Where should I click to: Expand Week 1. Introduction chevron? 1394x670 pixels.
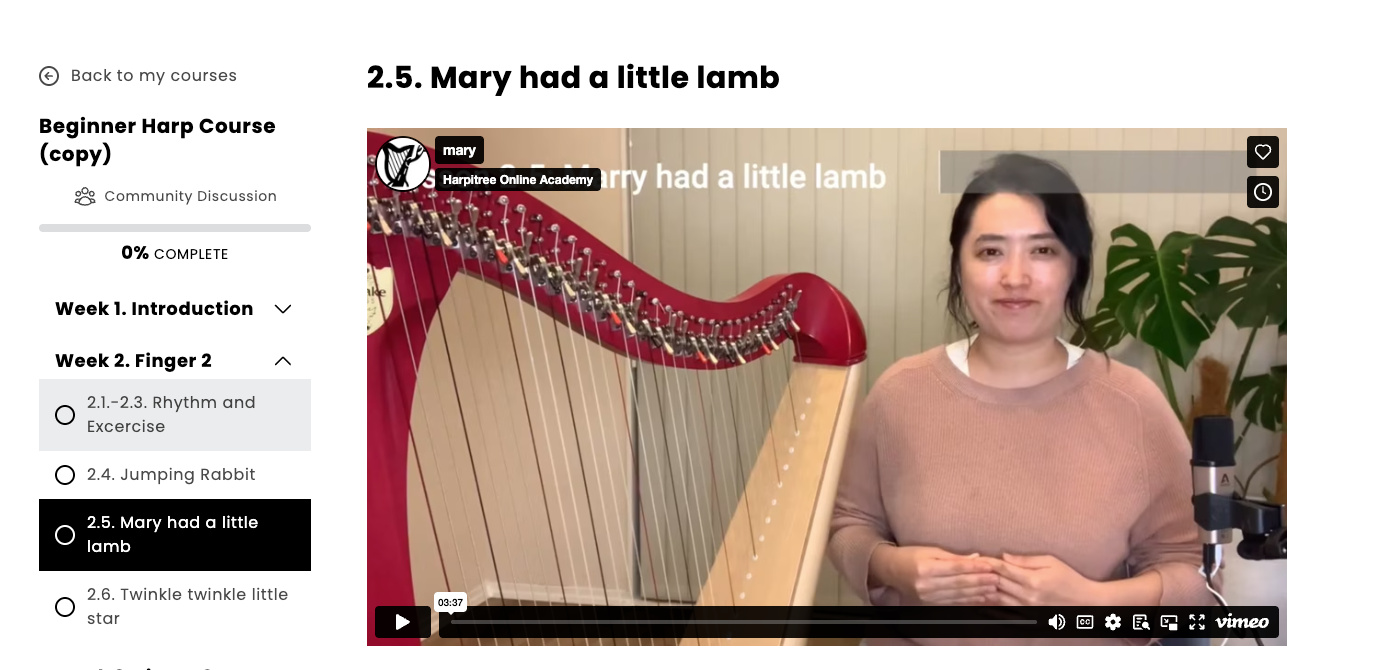(x=283, y=309)
